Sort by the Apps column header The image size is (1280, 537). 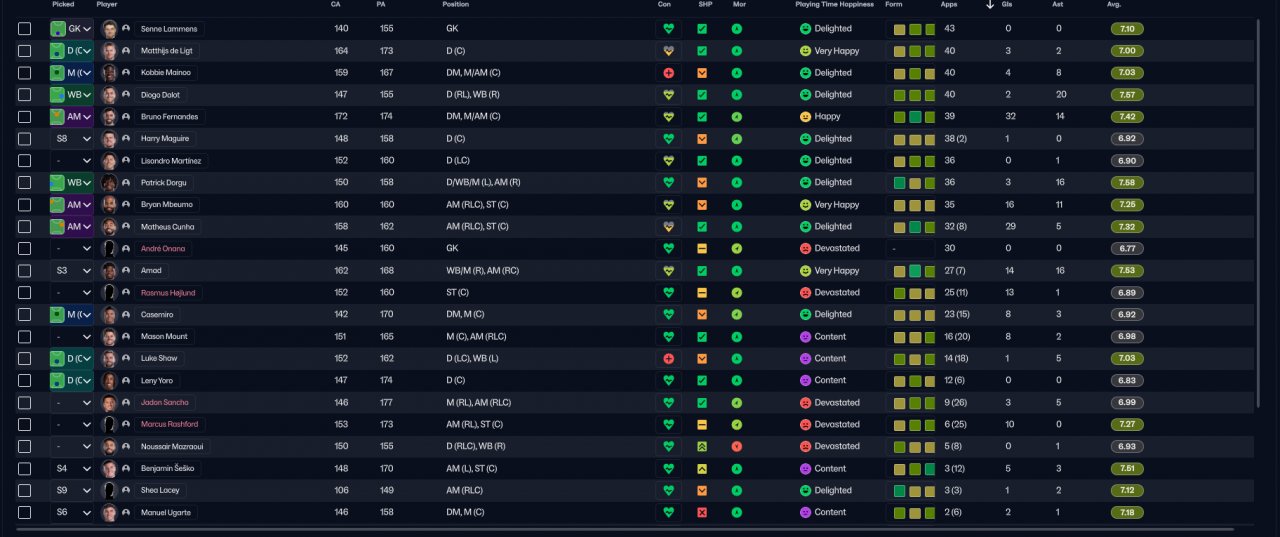coord(949,5)
